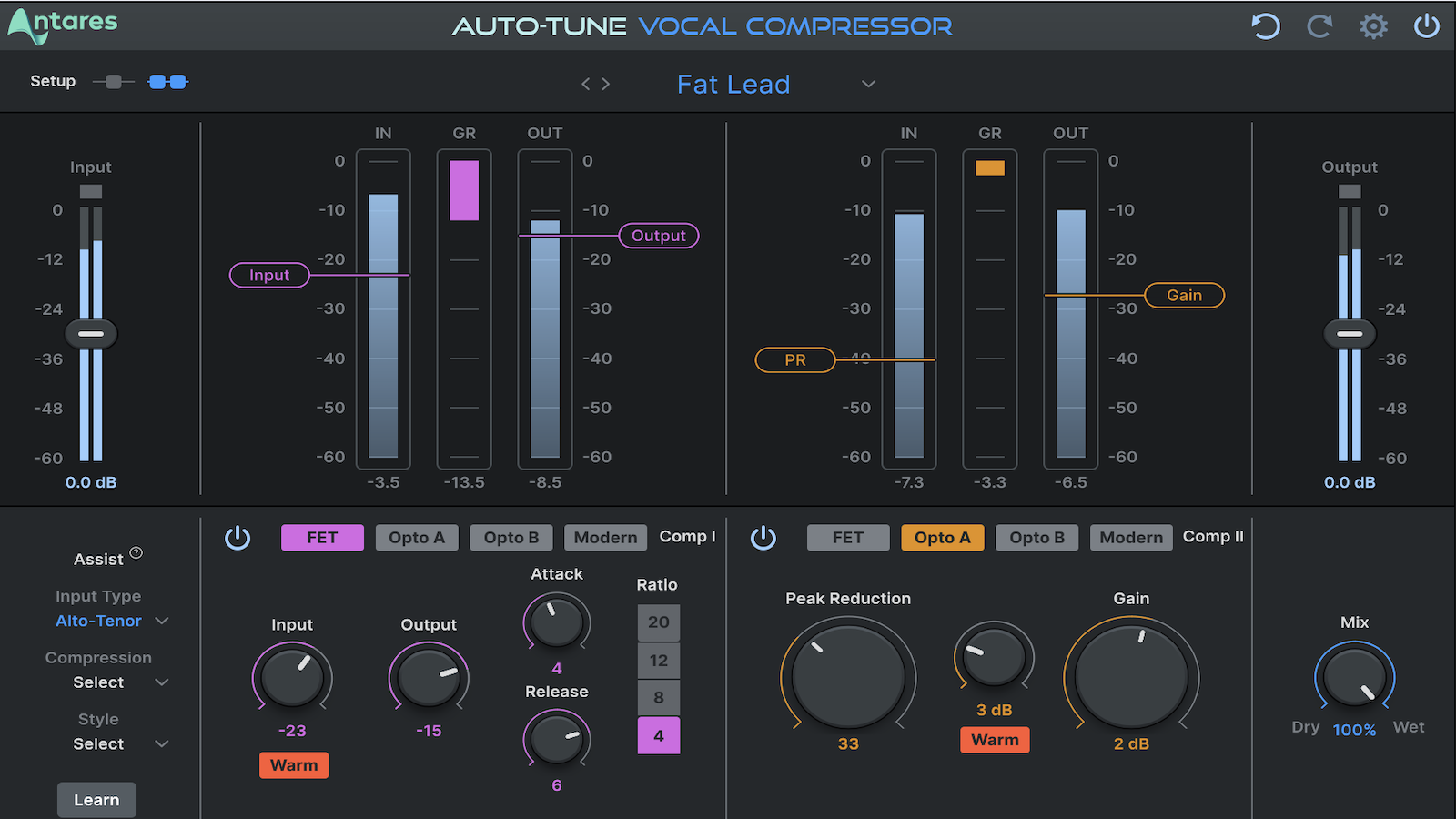The width and height of the screenshot is (1456, 819).
Task: Click the dual-panel Setup layout switch
Action: 168,81
